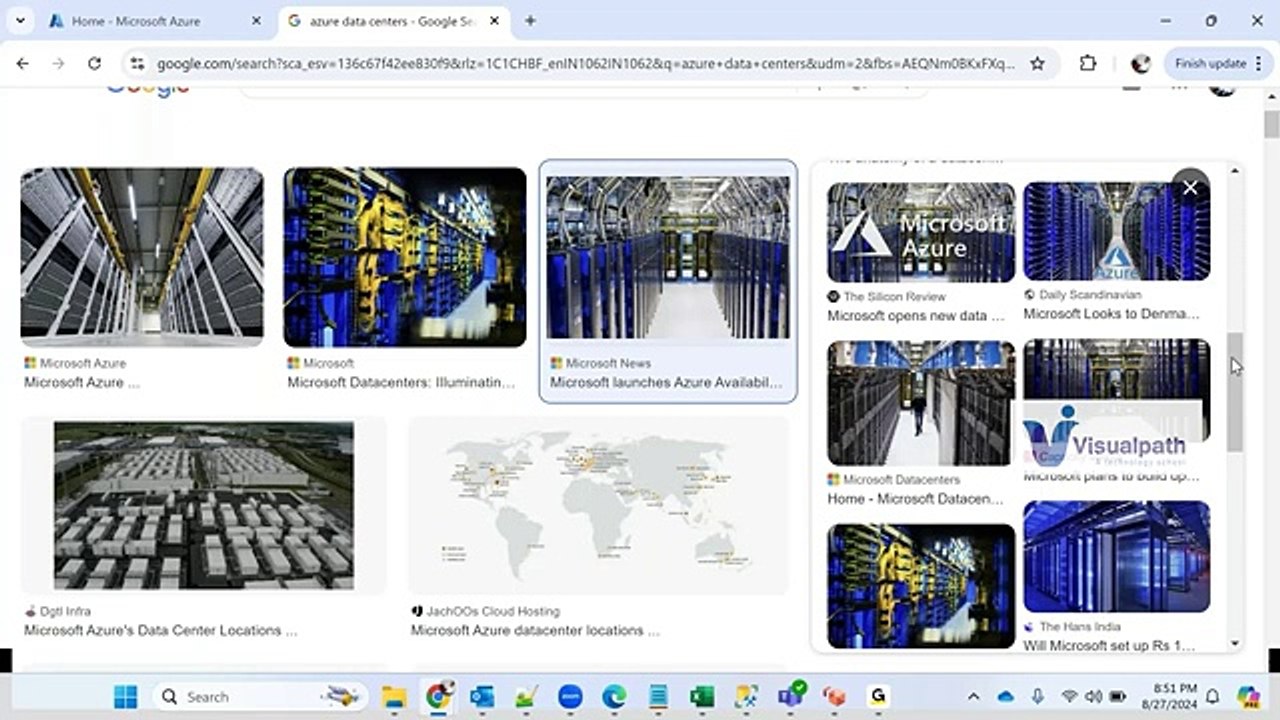Open the Microsoft Azure rack aisle image
This screenshot has width=1280, height=720.
tap(142, 257)
